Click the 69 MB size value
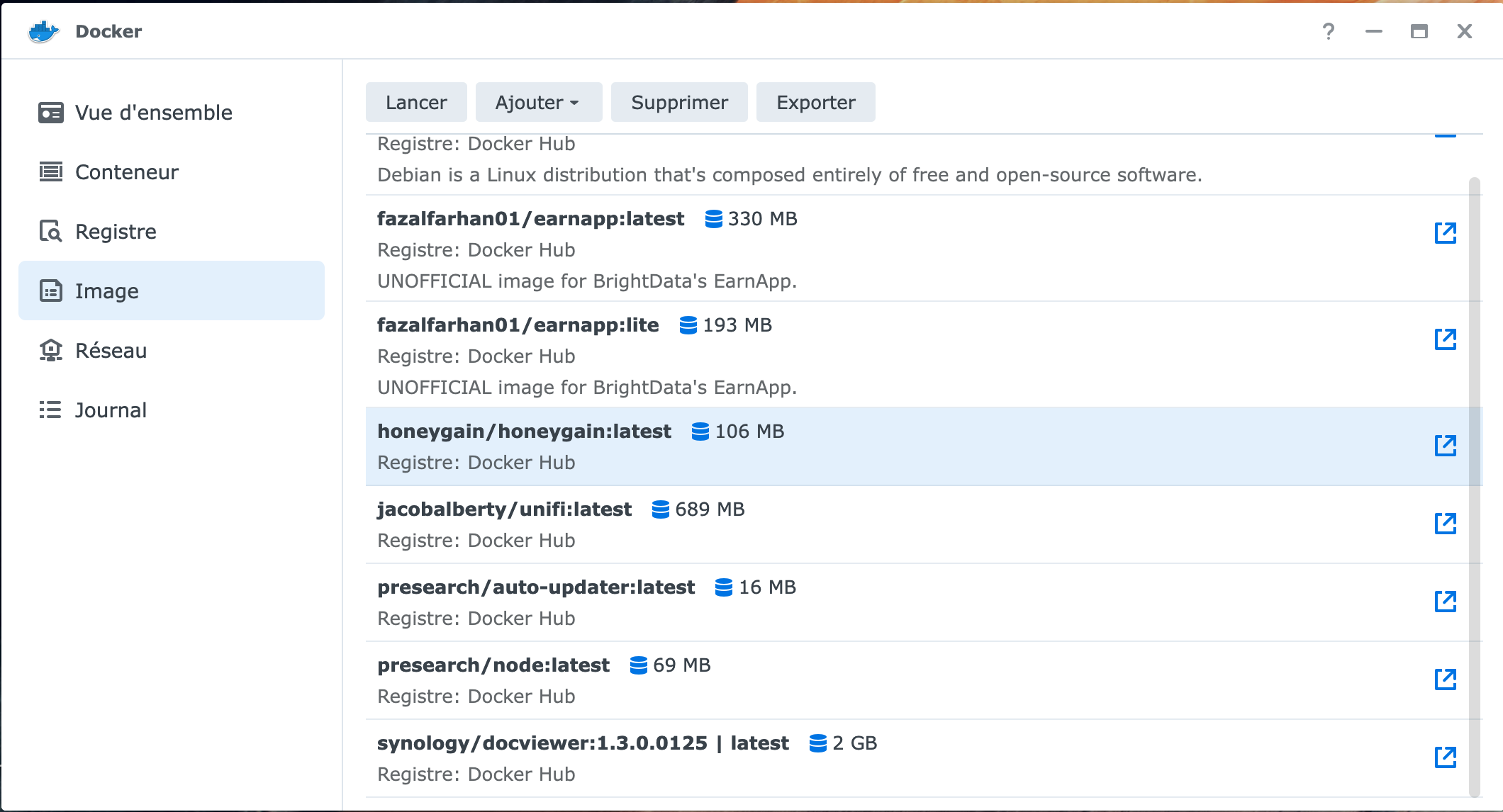 (x=681, y=665)
